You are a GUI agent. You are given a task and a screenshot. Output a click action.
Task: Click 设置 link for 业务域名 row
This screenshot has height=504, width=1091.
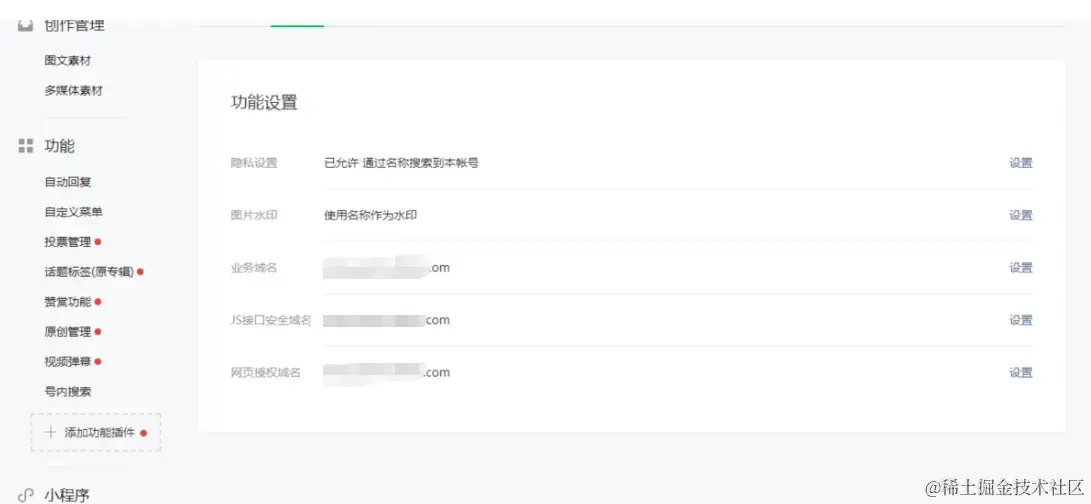(x=1021, y=268)
